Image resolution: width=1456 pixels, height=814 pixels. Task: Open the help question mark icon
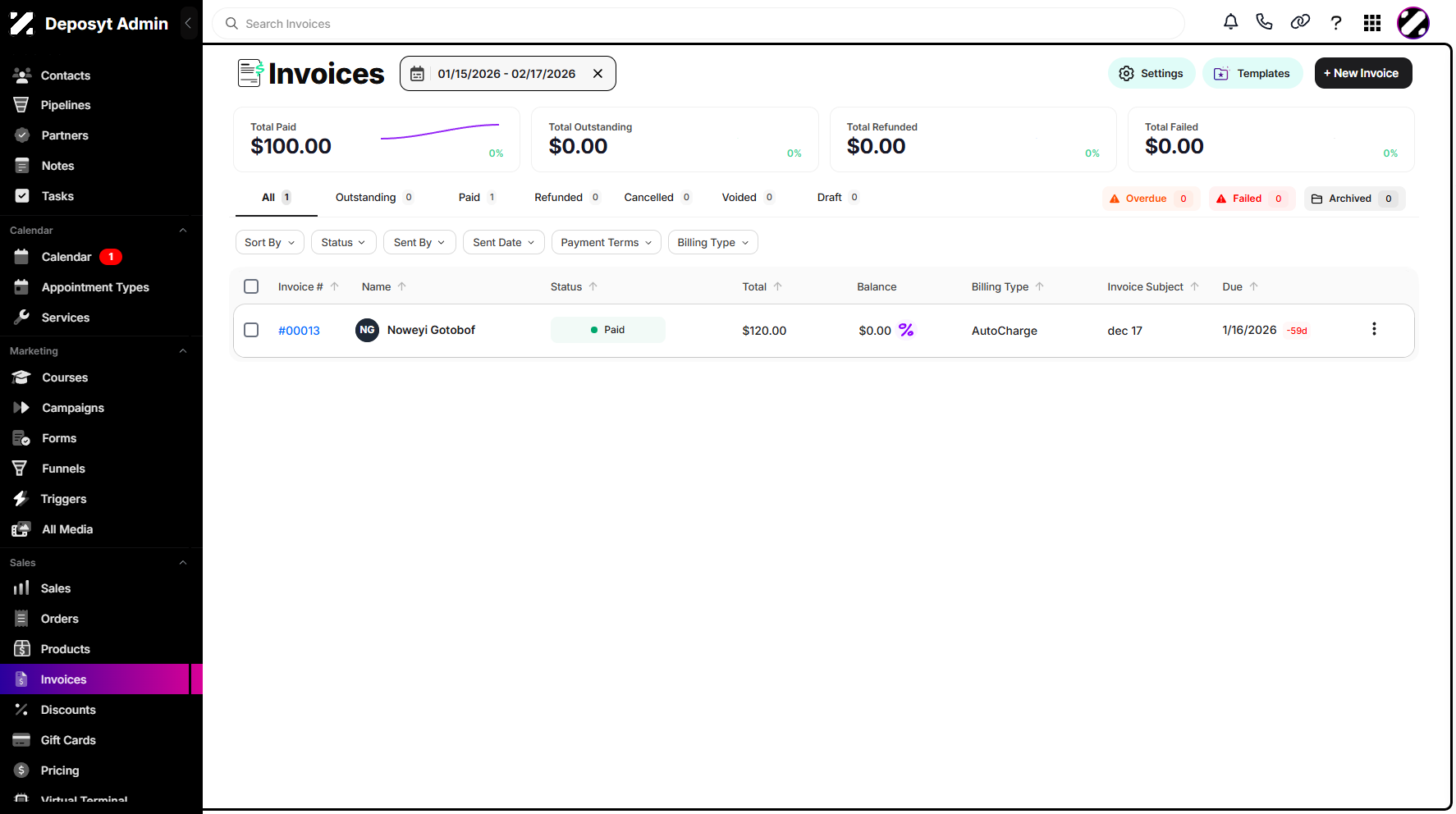coord(1336,23)
